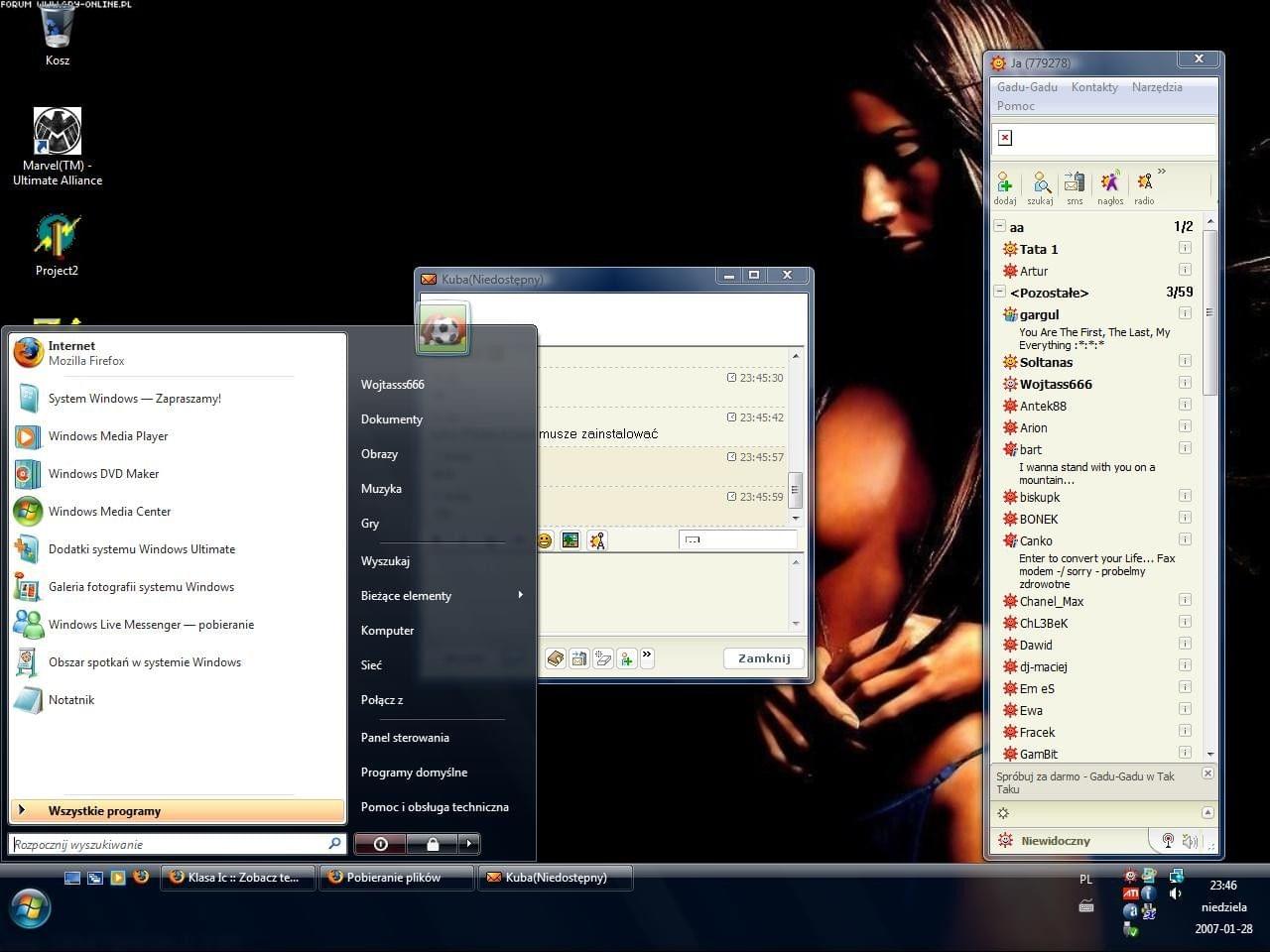Click the 'szukaj' search contacts icon
Image resolution: width=1270 pixels, height=952 pixels.
coord(1040,186)
